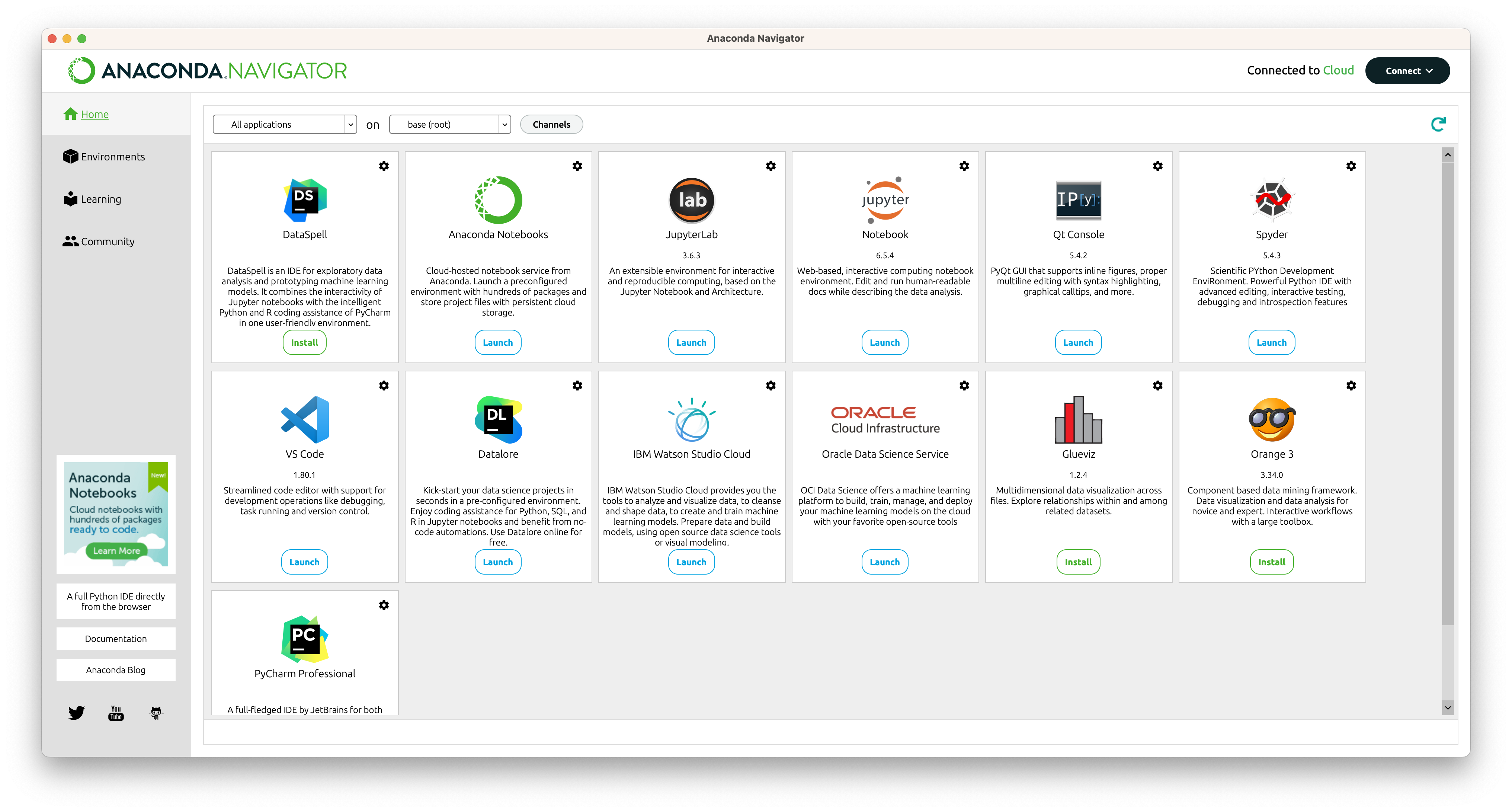The height and width of the screenshot is (812, 1512).
Task: Switch to the Learning tab
Action: coord(100,199)
